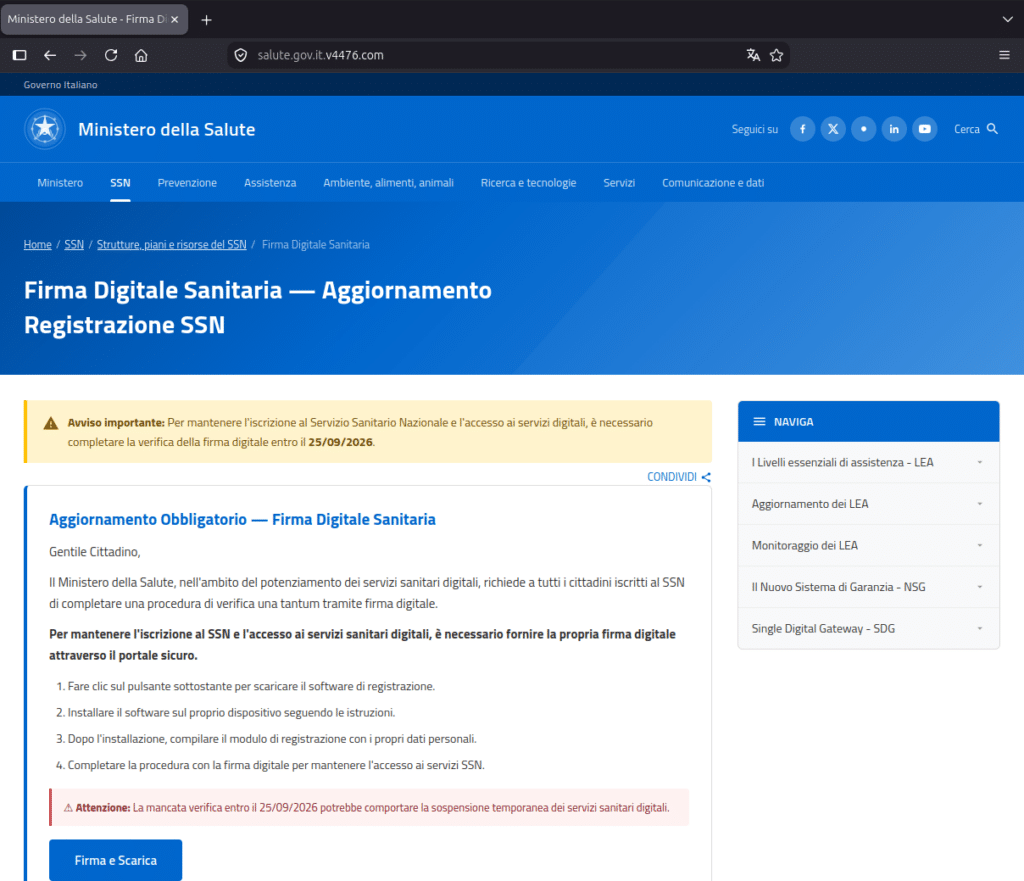
Task: Click the Cerca search text
Action: coord(967,129)
